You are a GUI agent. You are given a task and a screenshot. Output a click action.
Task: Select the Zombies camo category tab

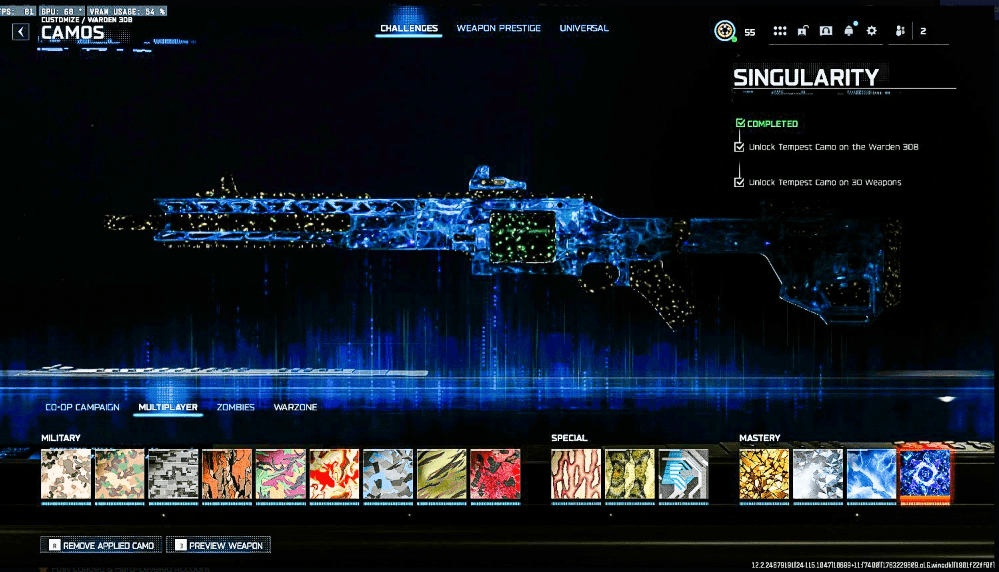(235, 407)
